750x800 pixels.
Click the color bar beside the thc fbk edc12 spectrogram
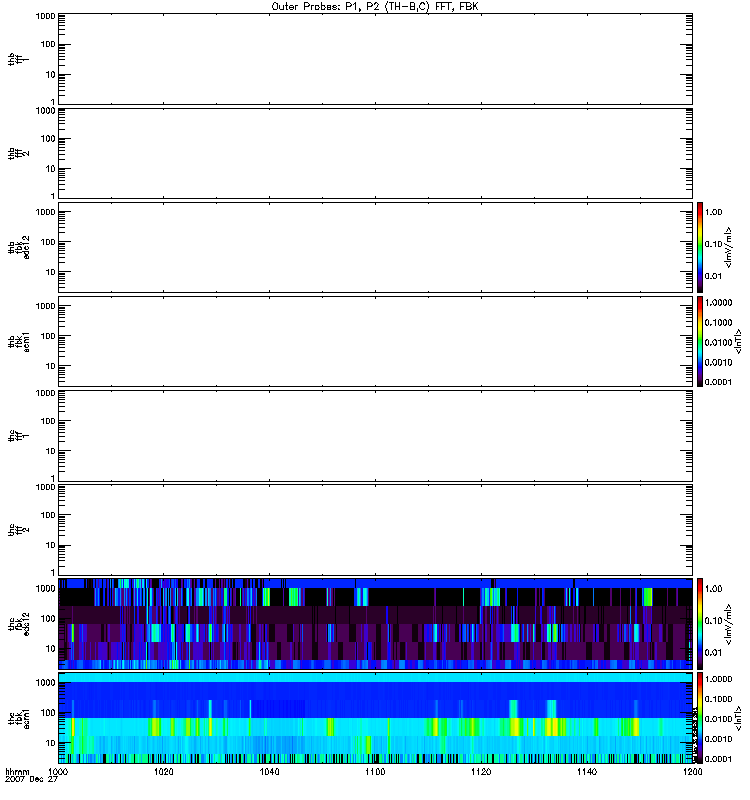pos(700,623)
